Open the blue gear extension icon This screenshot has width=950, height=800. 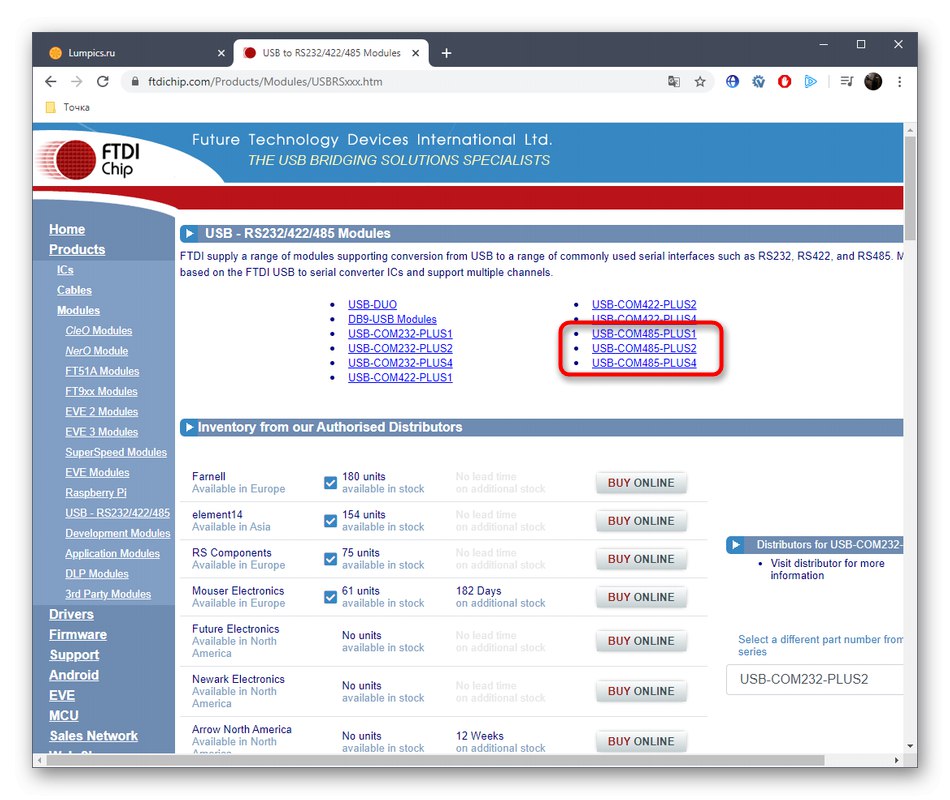coord(759,82)
